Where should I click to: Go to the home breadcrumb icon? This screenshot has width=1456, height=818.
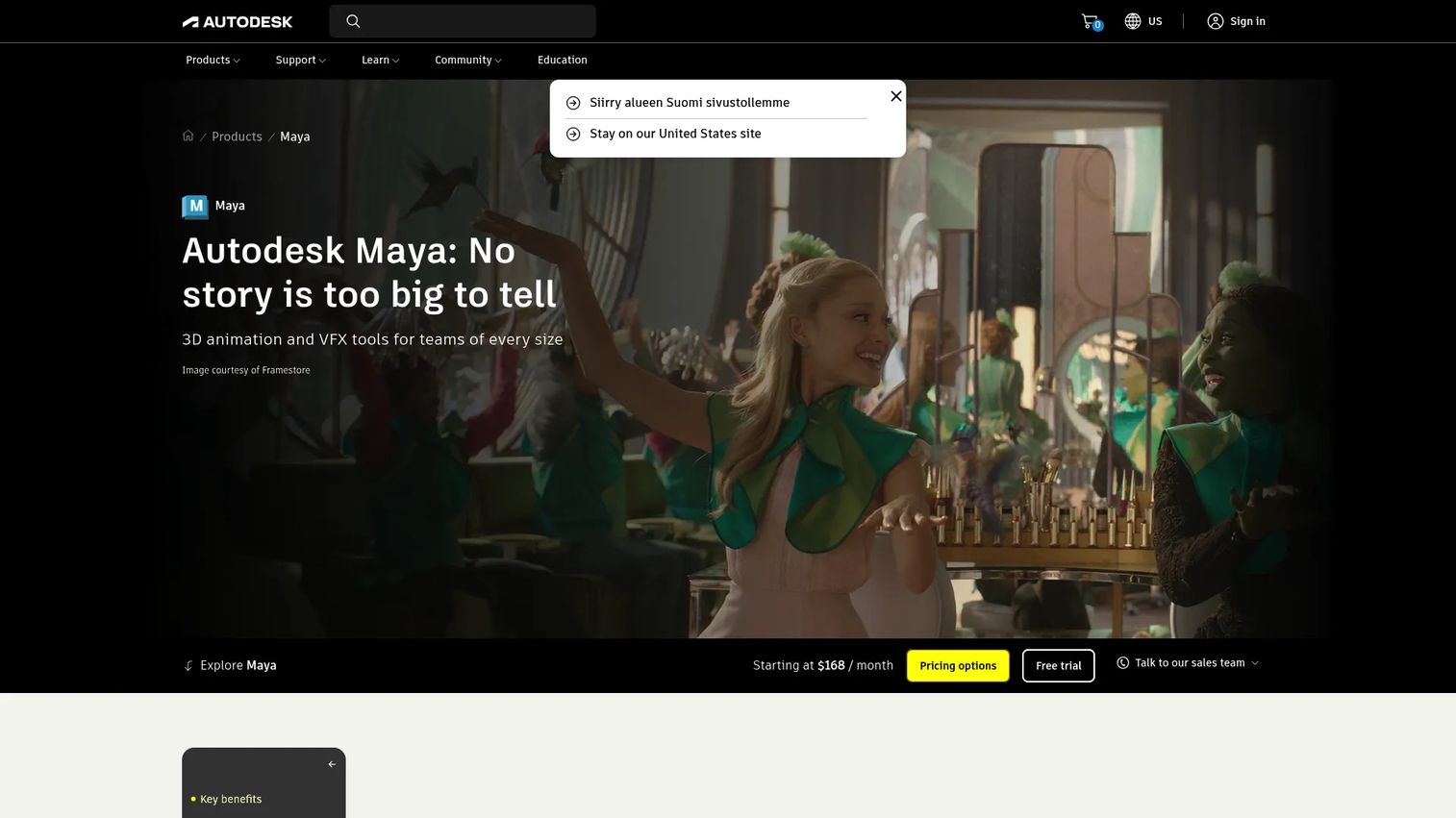(188, 136)
